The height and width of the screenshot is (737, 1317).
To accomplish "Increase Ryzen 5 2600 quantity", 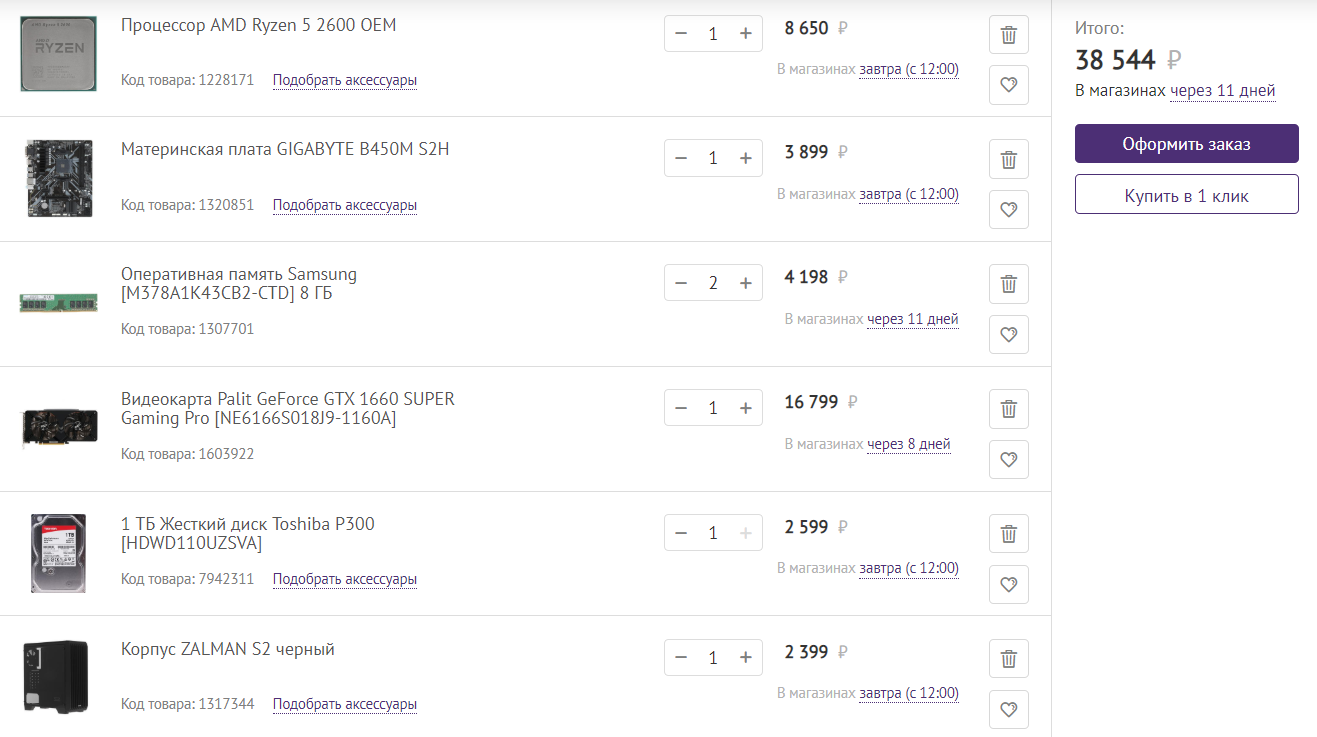I will point(745,34).
